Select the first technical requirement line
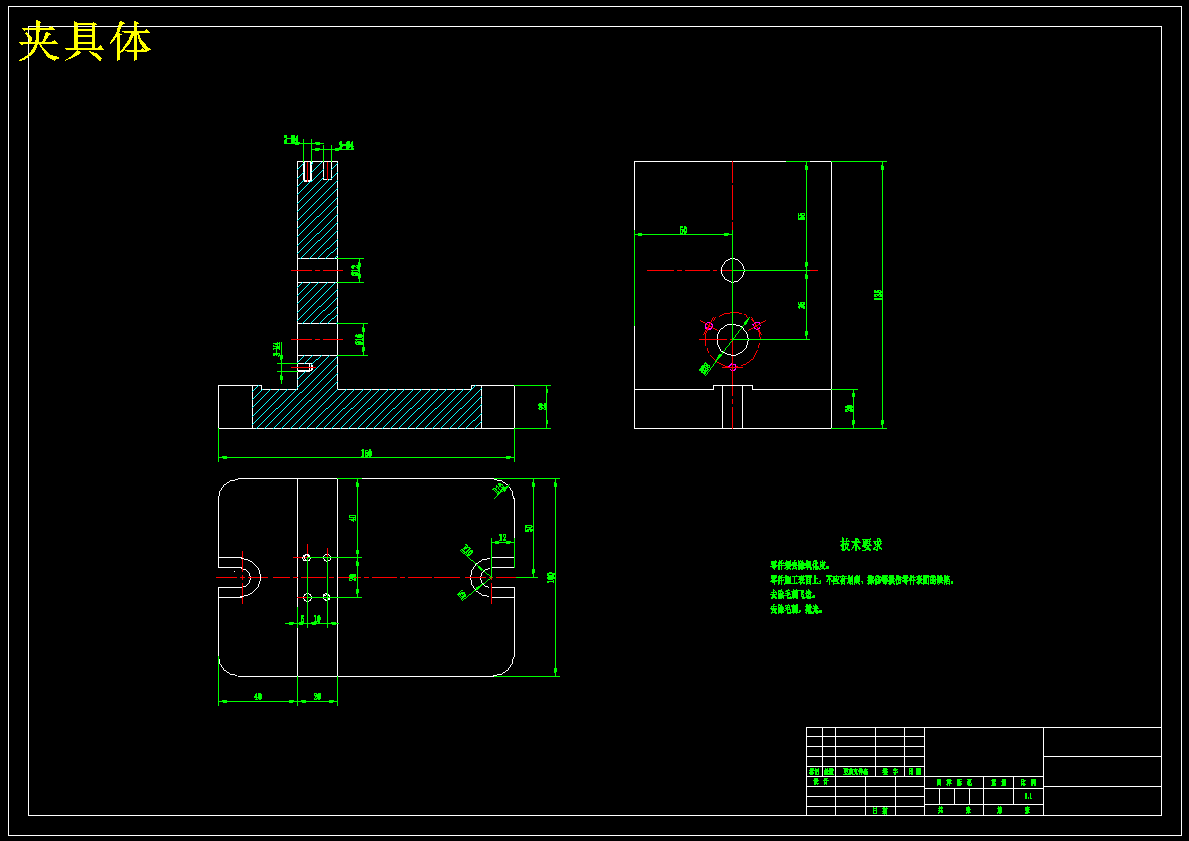 click(800, 566)
